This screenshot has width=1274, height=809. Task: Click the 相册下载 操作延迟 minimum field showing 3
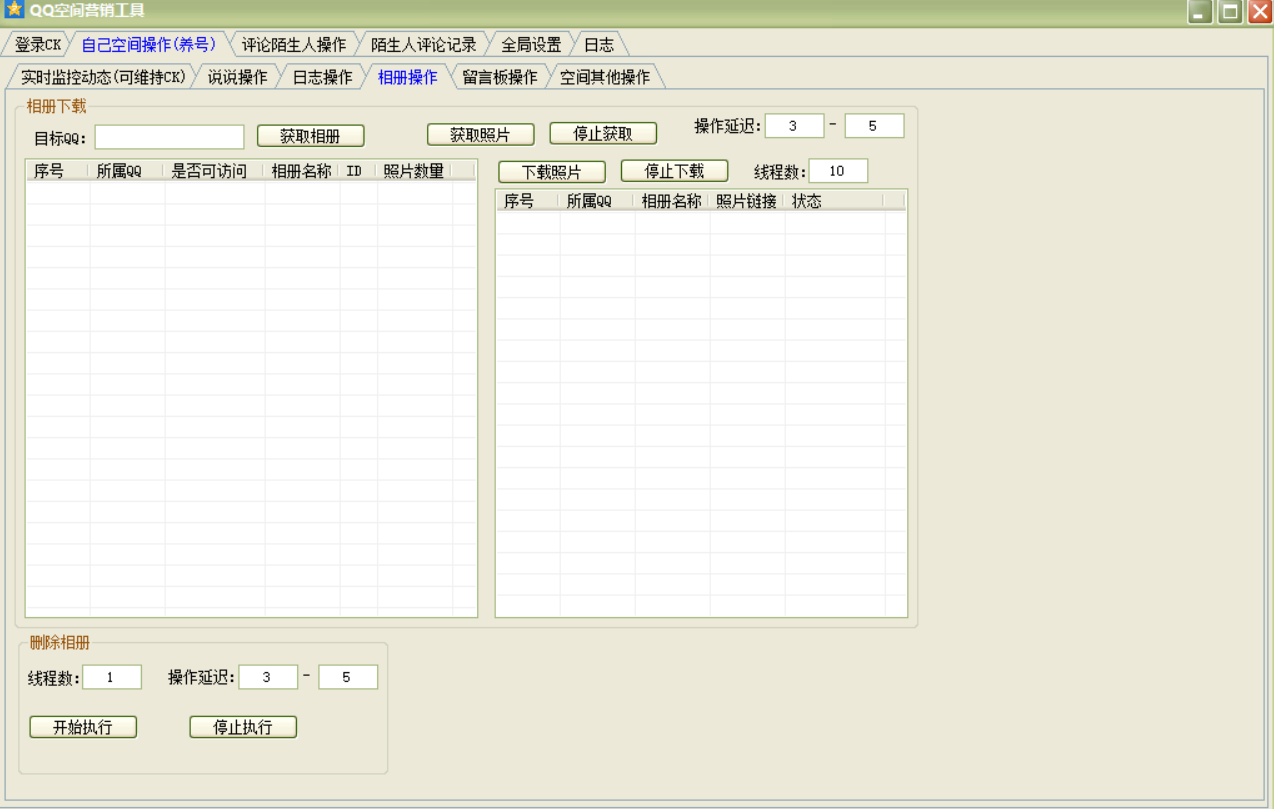pos(794,126)
